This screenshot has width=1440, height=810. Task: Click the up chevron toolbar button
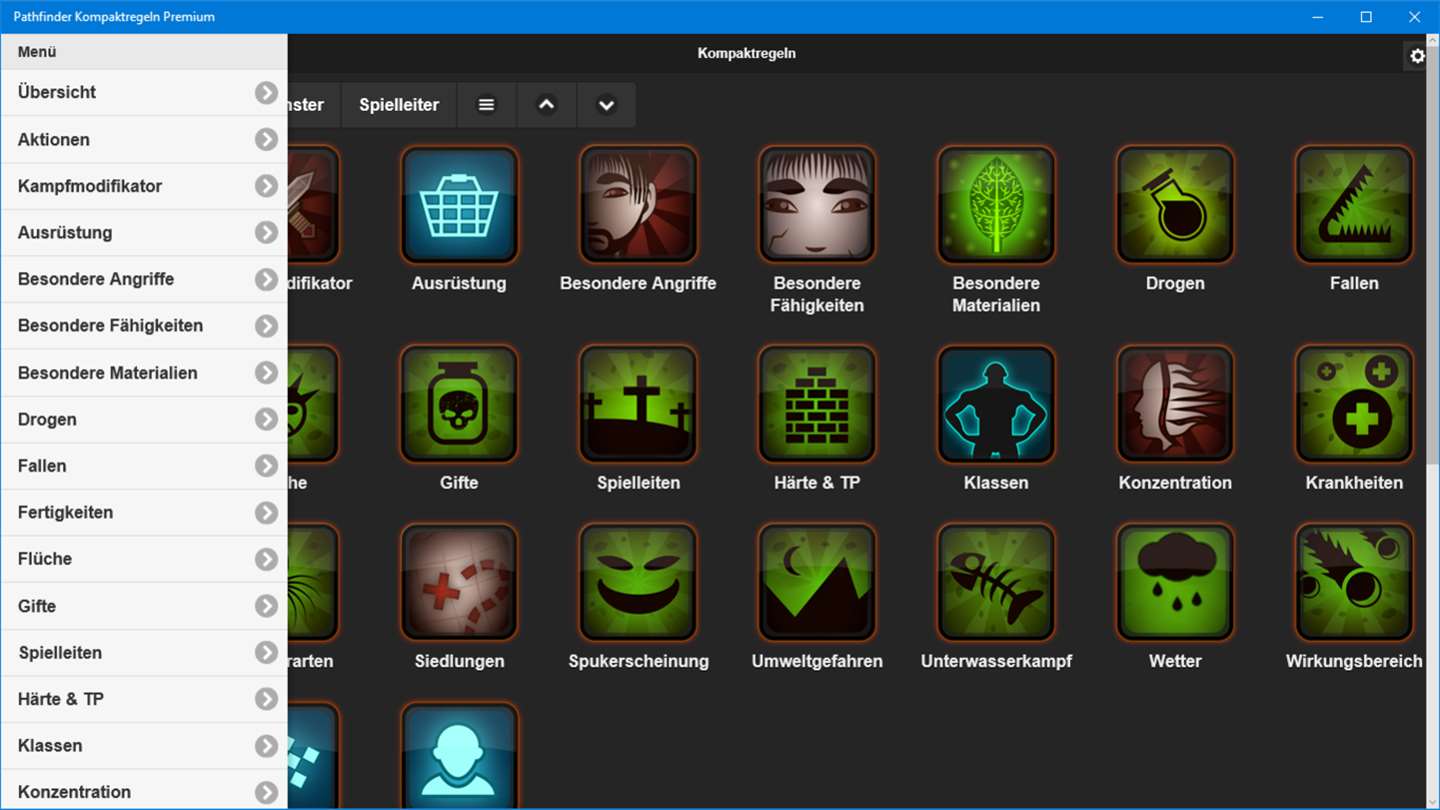[x=546, y=105]
